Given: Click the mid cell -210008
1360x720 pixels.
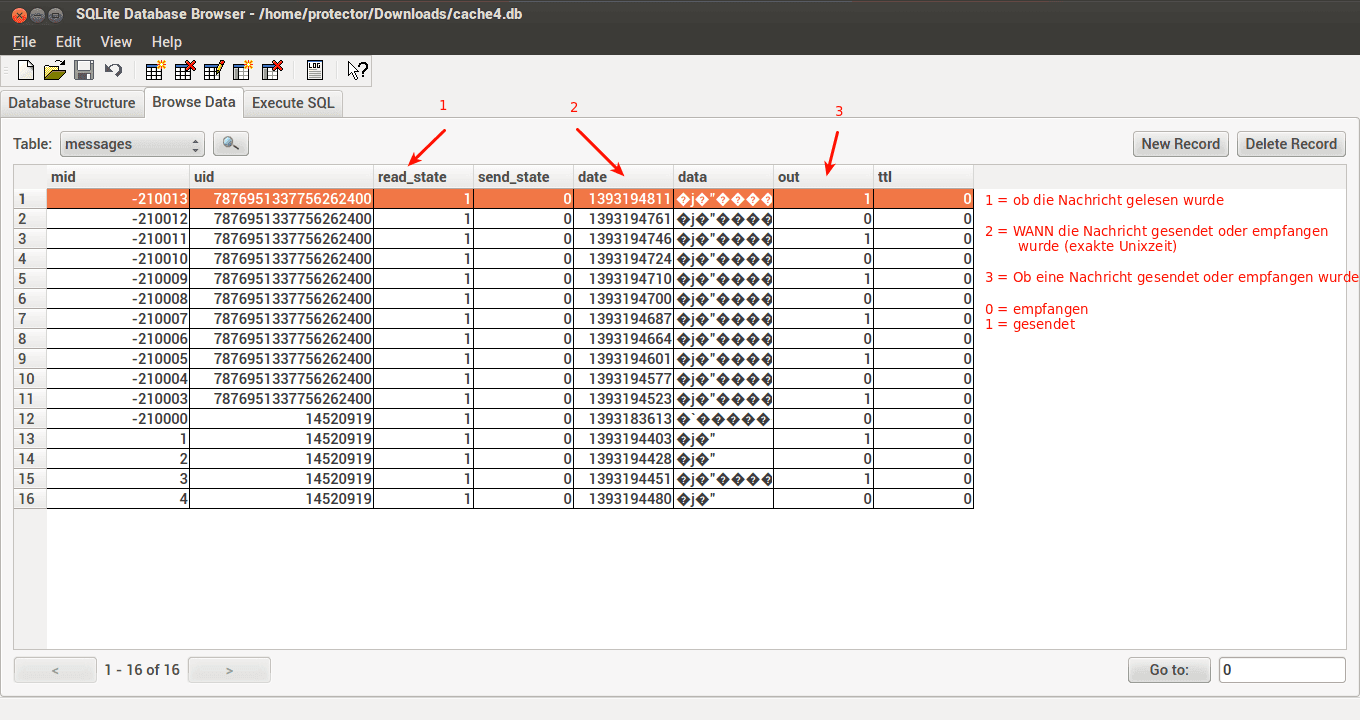Looking at the screenshot, I should pos(118,299).
